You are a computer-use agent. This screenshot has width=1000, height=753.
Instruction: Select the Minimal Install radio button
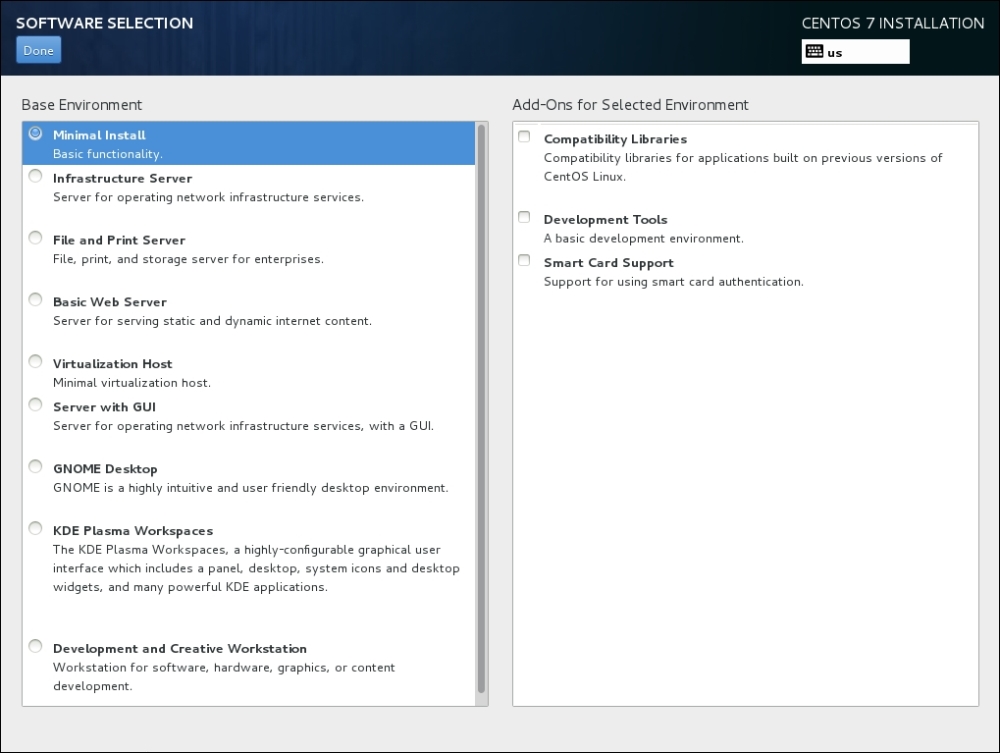point(36,133)
